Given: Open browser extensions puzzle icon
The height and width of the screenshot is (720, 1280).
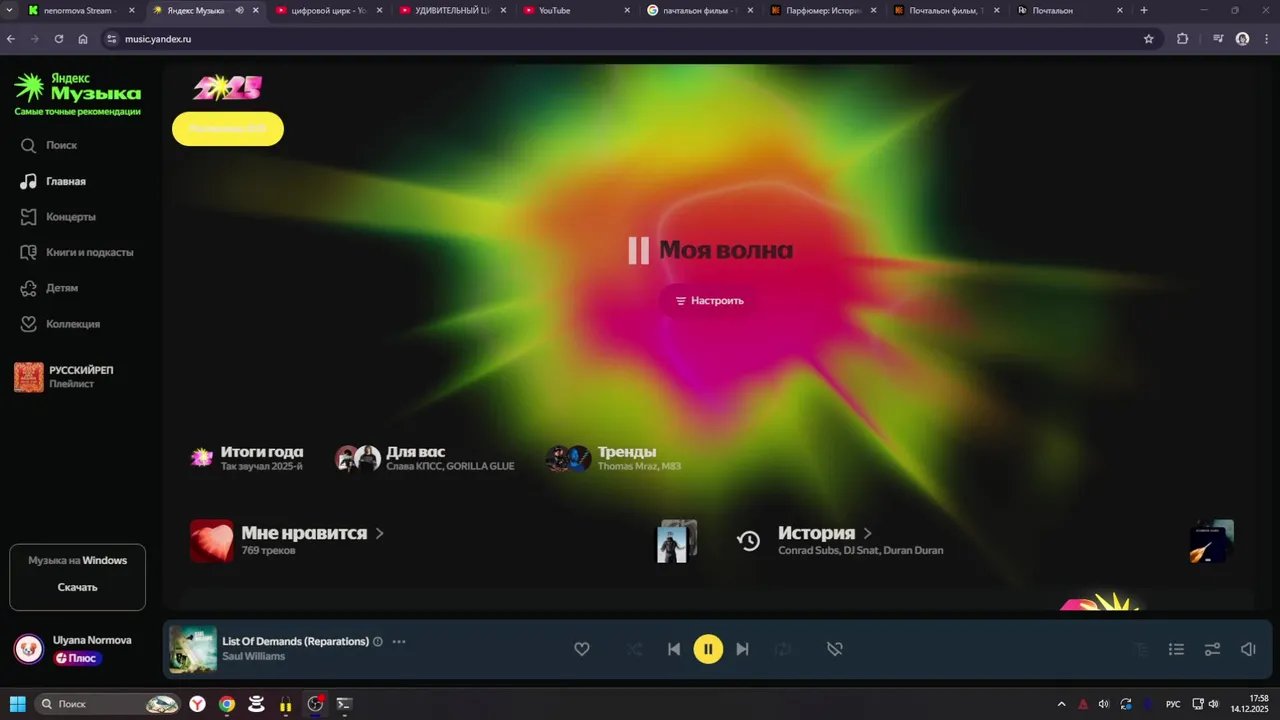Looking at the screenshot, I should (1182, 39).
